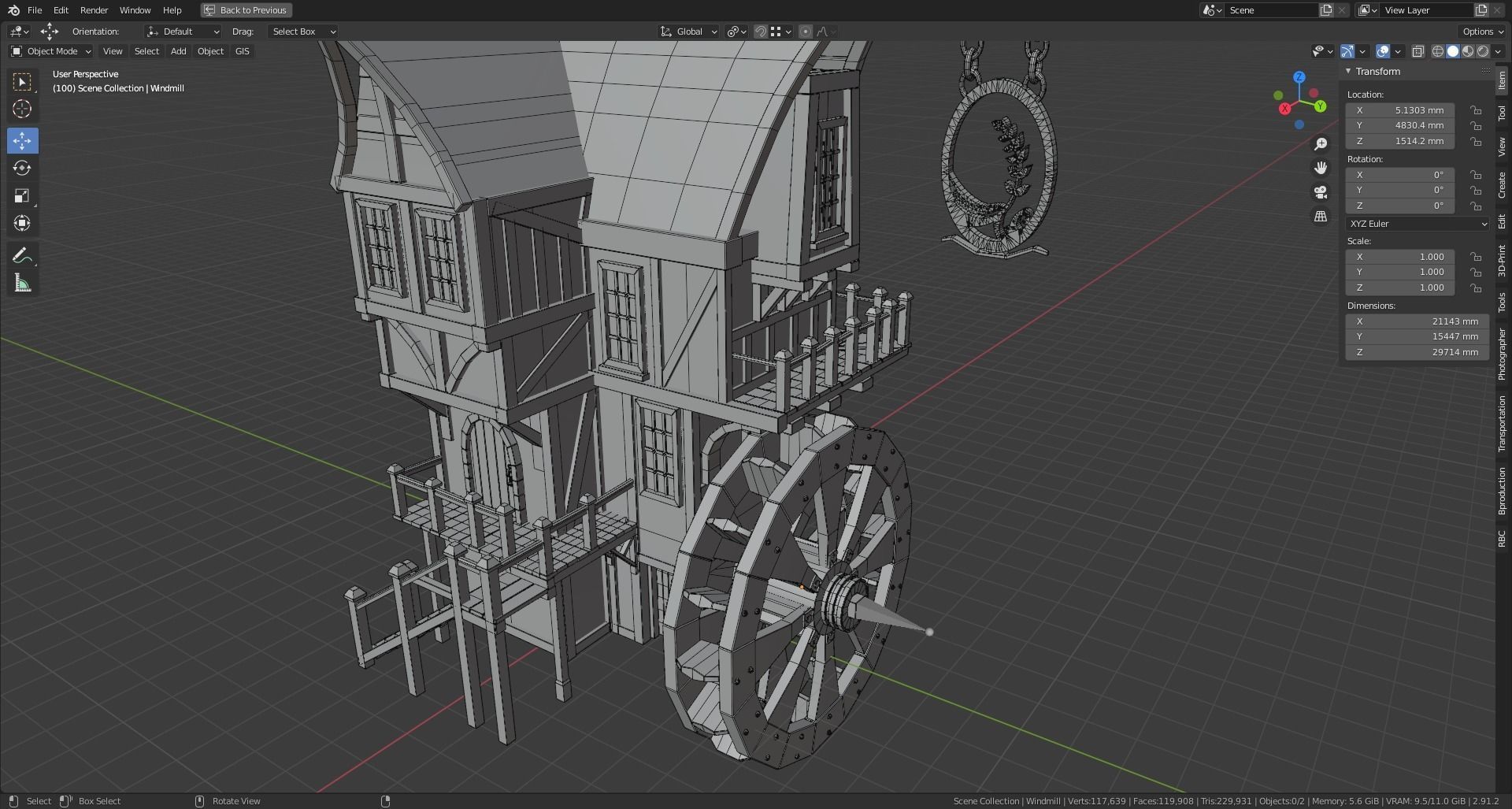1512x809 pixels.
Task: Choose the Scale tool
Action: tap(22, 196)
